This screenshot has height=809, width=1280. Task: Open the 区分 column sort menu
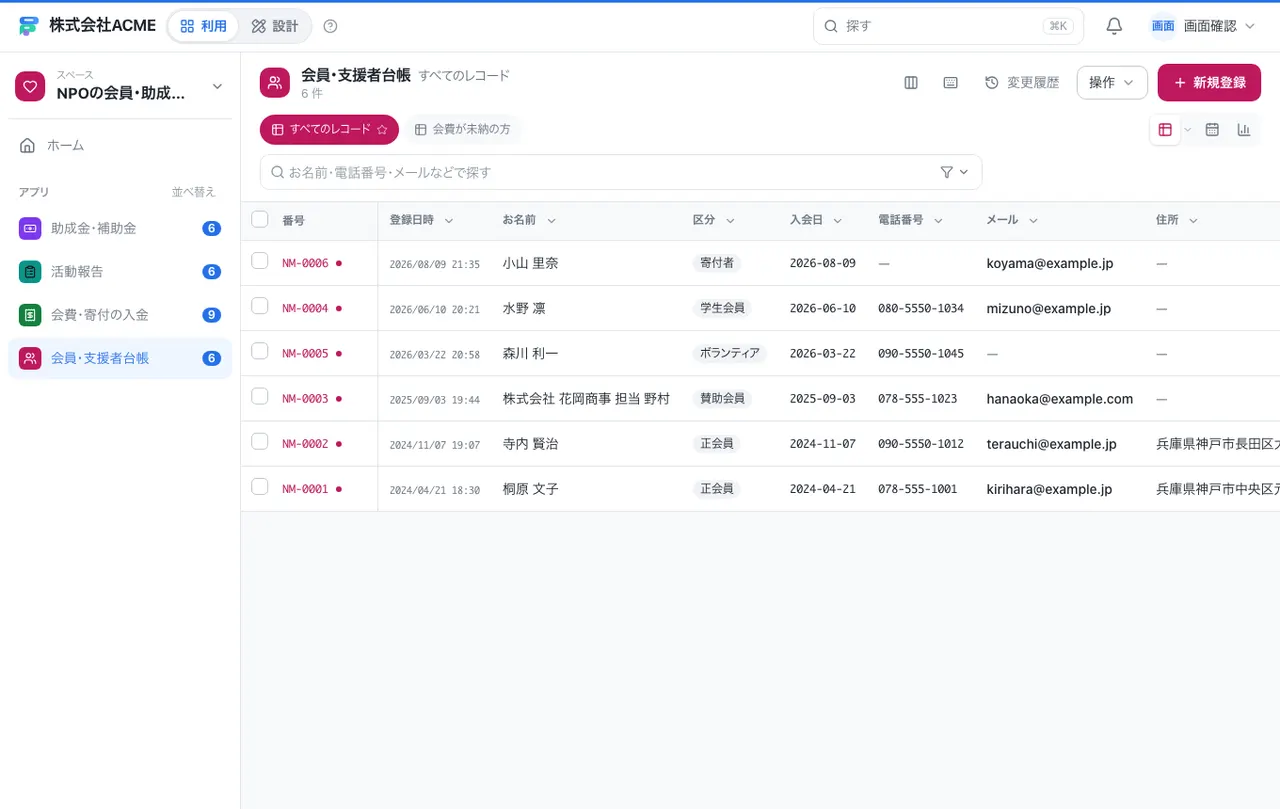coord(730,221)
